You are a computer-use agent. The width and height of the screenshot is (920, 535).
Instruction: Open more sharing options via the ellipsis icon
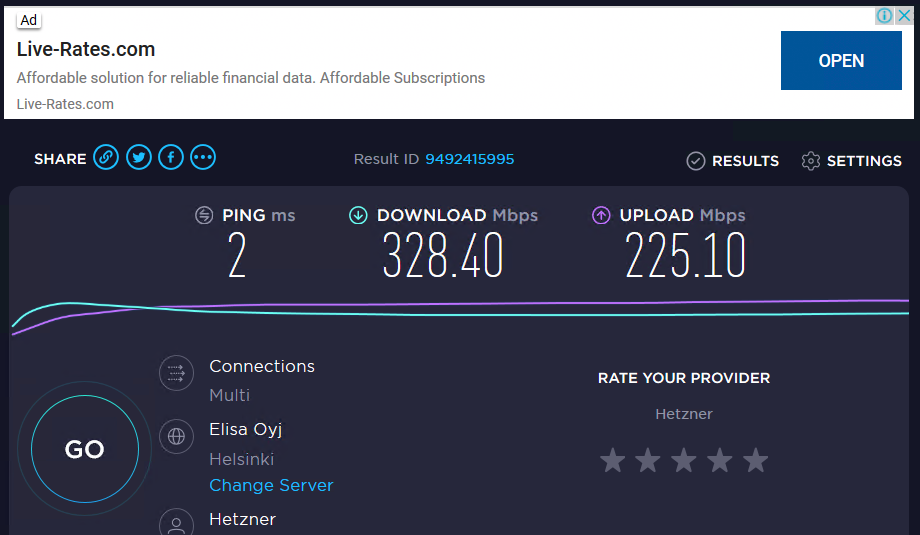pos(203,157)
